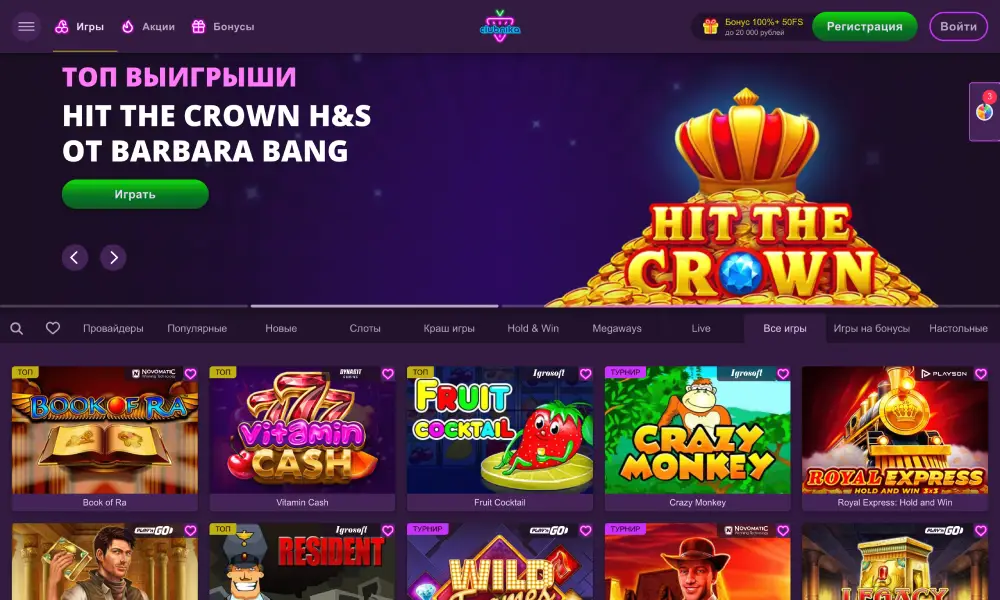The image size is (1000, 600).
Task: Open the hamburger menu icon
Action: tap(26, 26)
